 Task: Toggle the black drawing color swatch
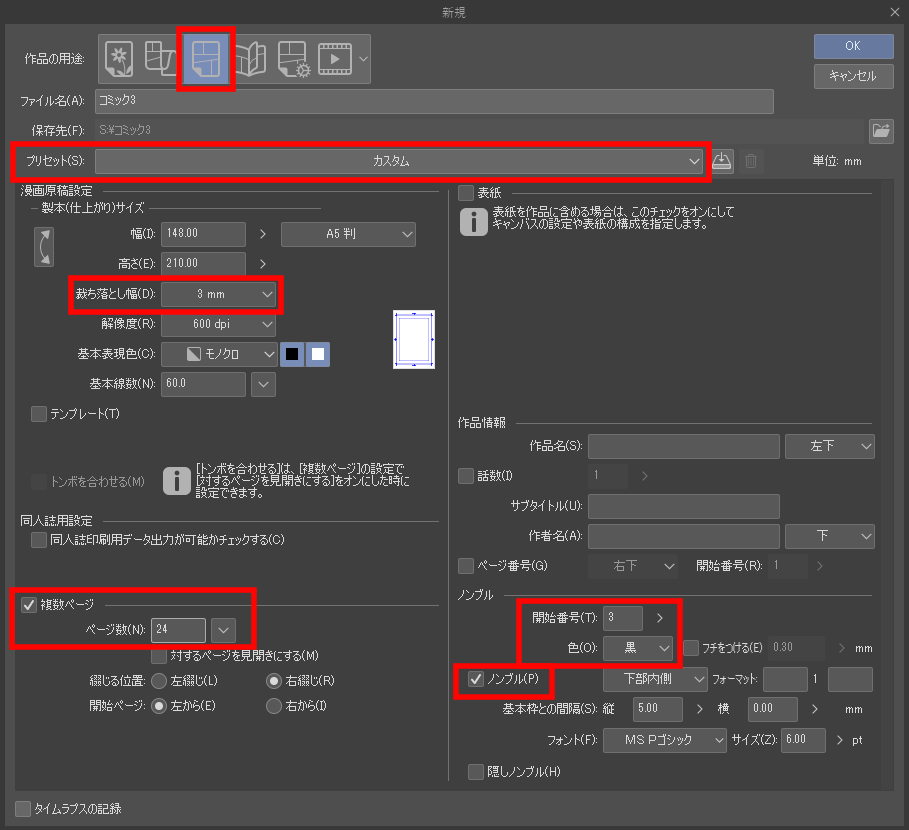[x=292, y=354]
